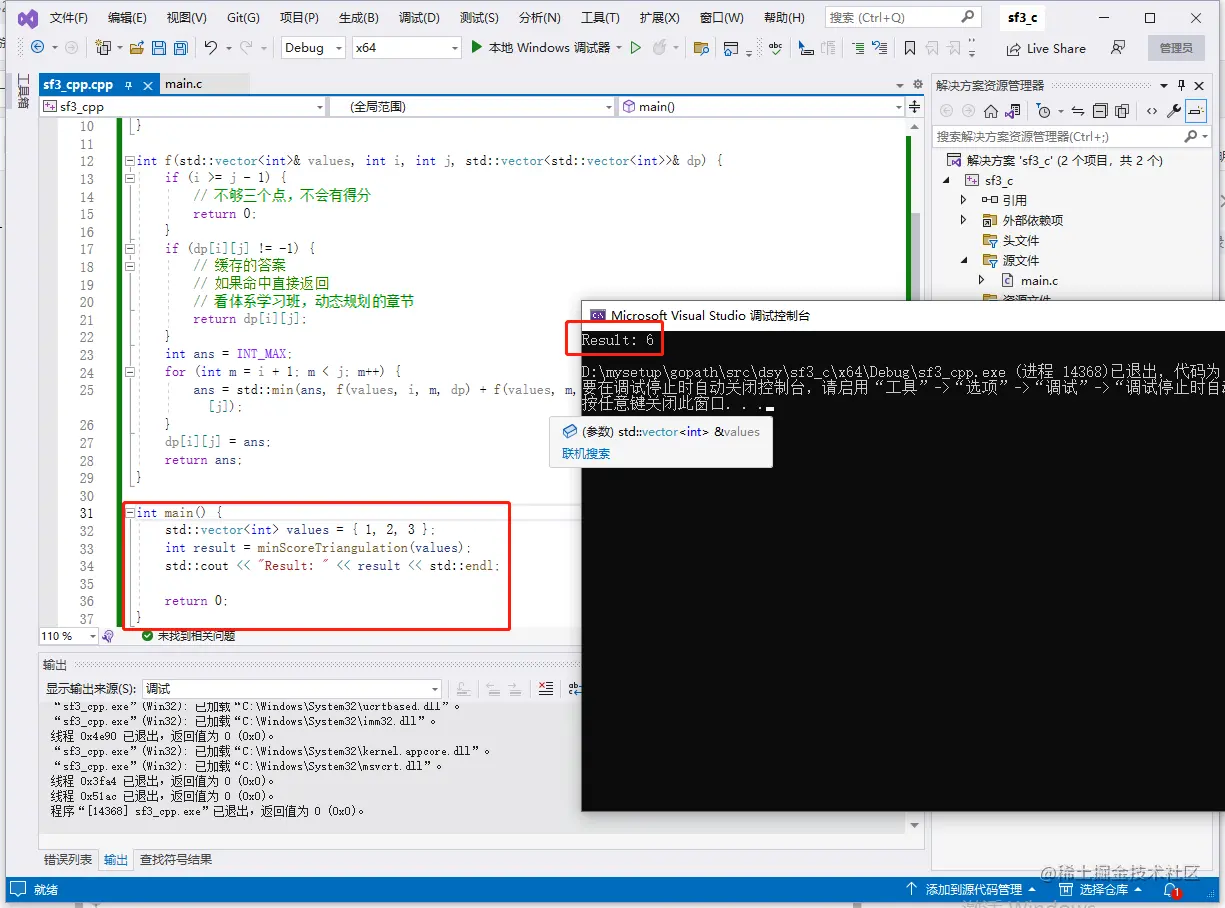Sync with active document arrows icon
Screen dimensions: 1225x908
[x=1077, y=111]
